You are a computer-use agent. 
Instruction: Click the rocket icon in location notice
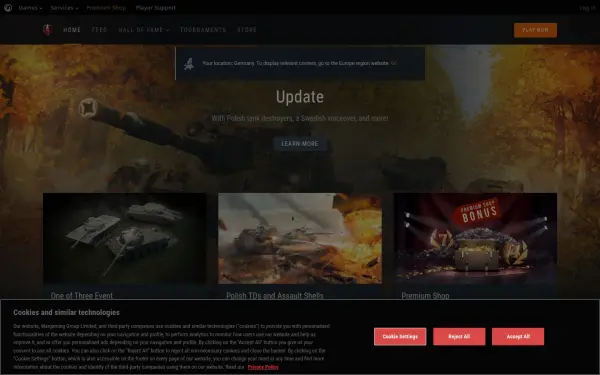point(189,64)
